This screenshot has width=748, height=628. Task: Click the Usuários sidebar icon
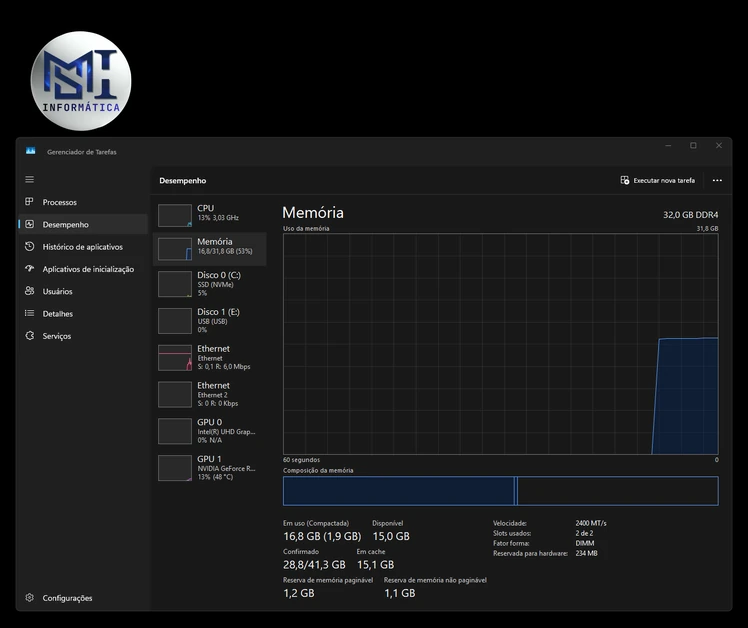click(x=30, y=291)
